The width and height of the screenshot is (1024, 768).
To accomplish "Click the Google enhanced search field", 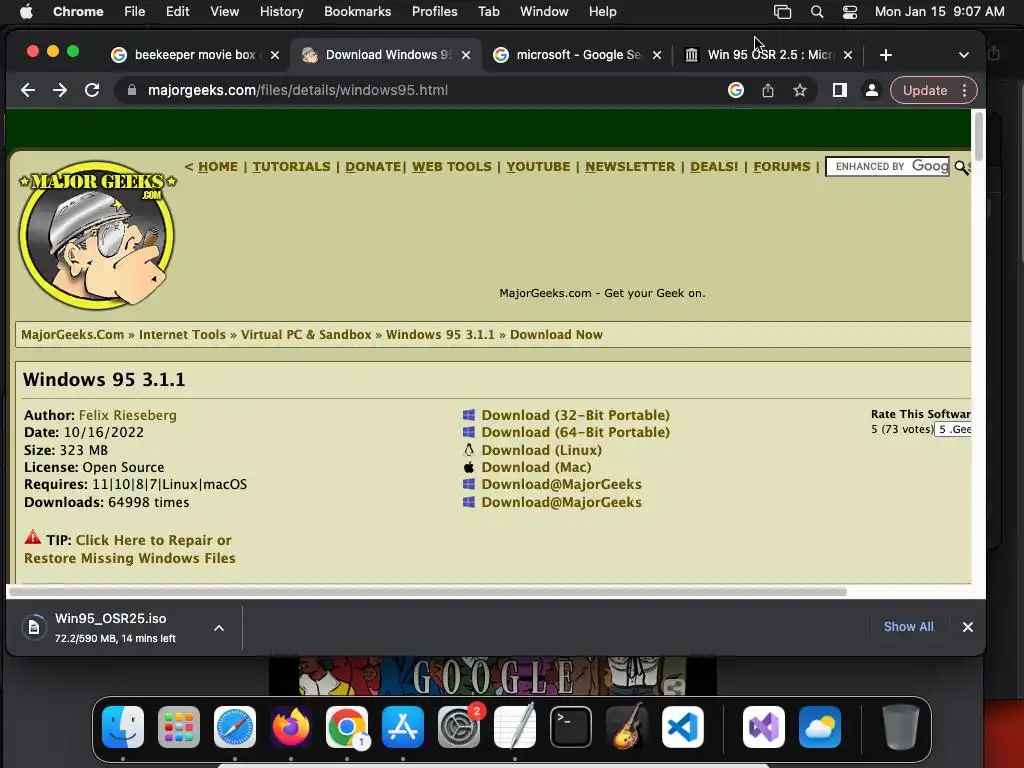I will [887, 167].
